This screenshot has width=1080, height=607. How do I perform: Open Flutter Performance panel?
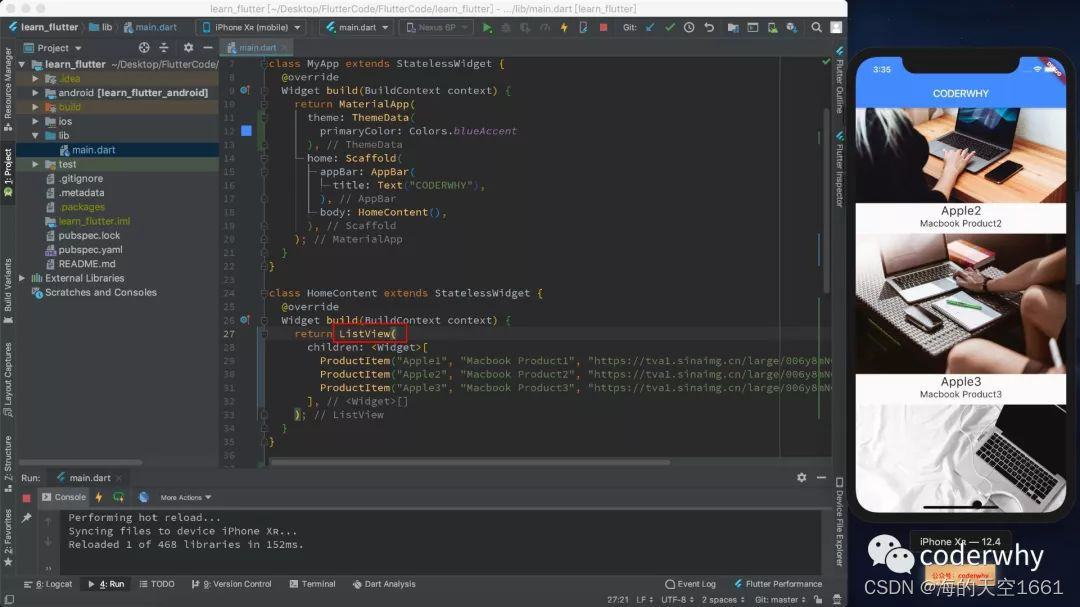(778, 584)
